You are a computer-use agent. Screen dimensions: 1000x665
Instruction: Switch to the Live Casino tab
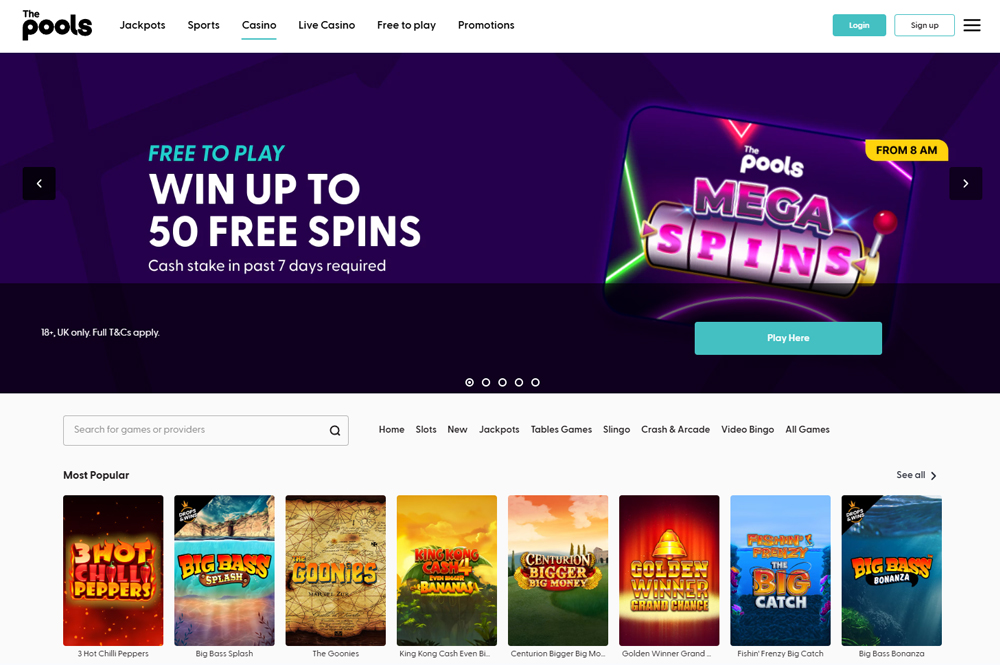click(x=327, y=25)
